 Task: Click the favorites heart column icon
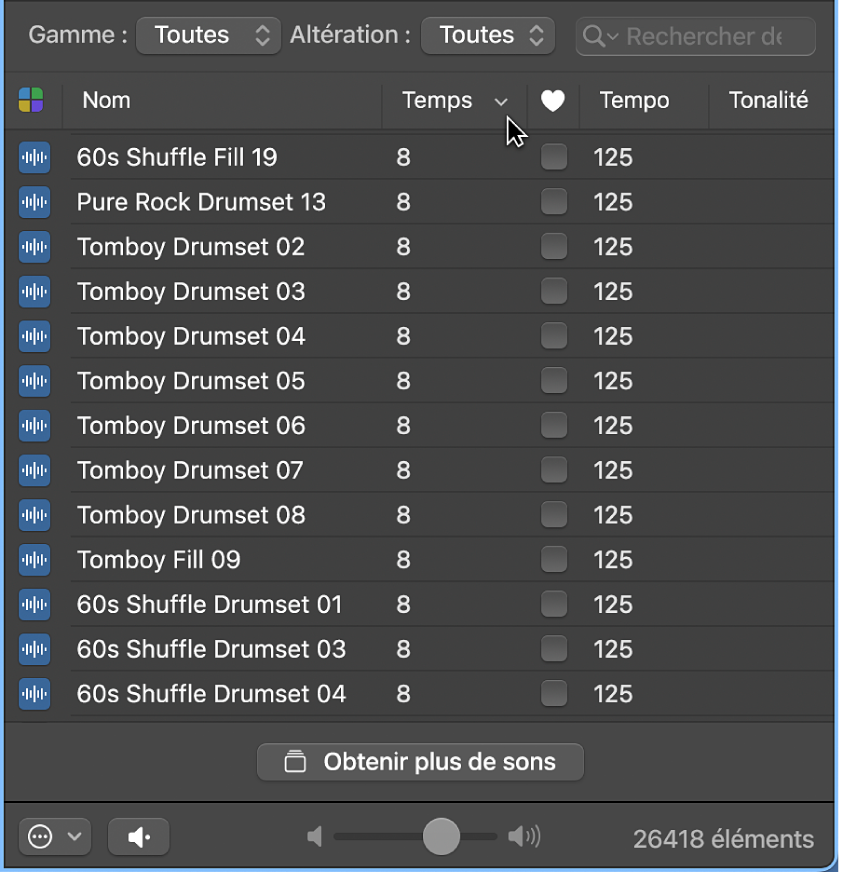pos(553,100)
